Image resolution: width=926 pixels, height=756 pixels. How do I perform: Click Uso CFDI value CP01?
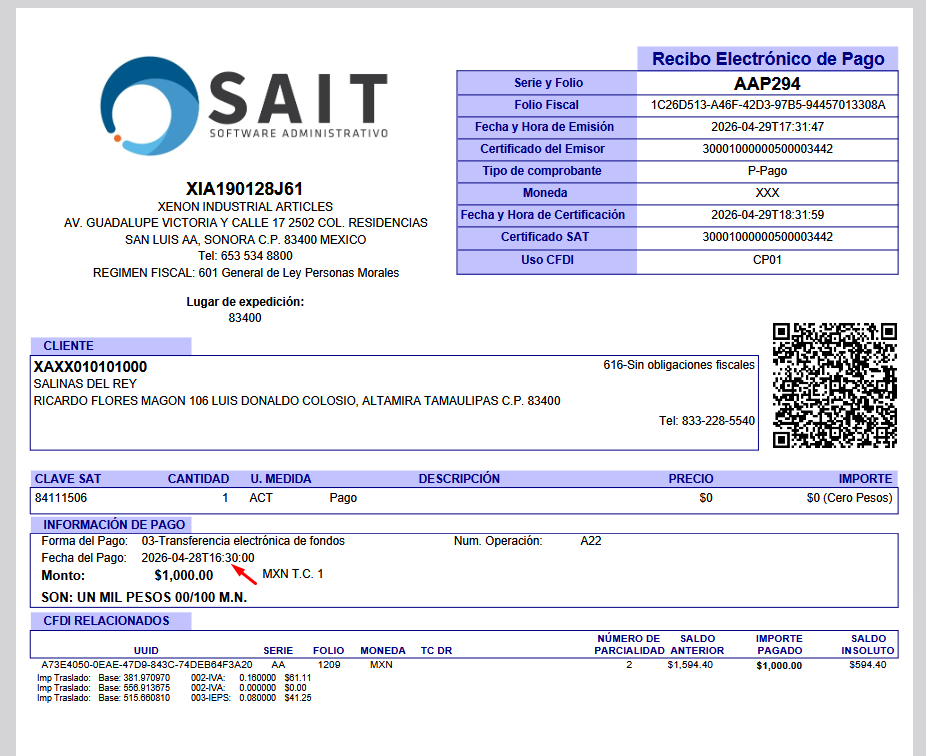tap(767, 260)
